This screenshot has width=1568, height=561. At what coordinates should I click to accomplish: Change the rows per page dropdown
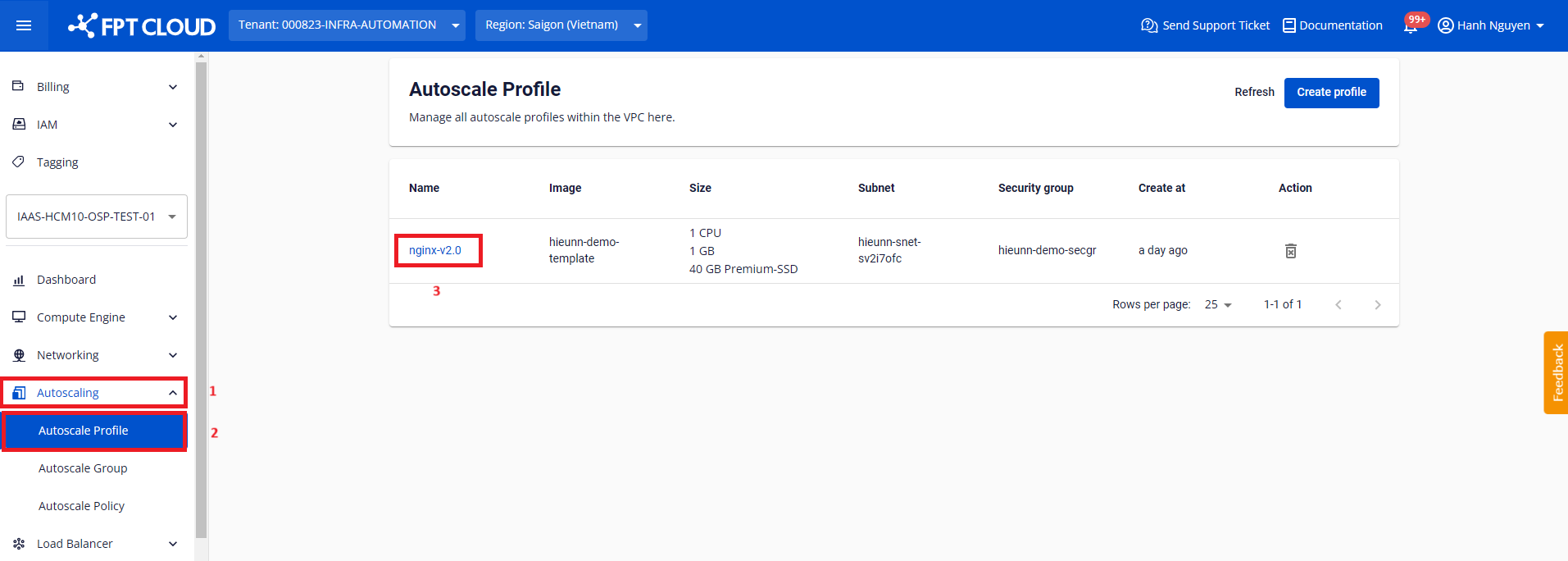pyautogui.click(x=1218, y=305)
